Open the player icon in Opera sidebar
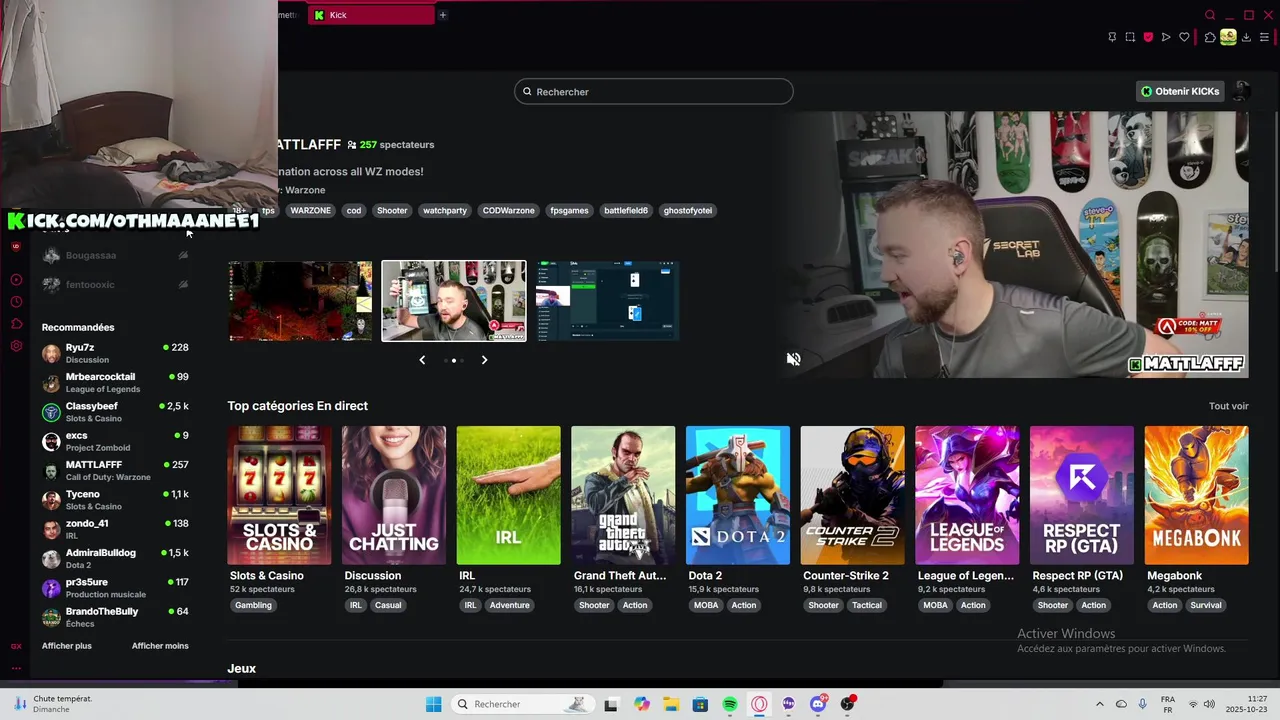The height and width of the screenshot is (720, 1280). point(16,280)
